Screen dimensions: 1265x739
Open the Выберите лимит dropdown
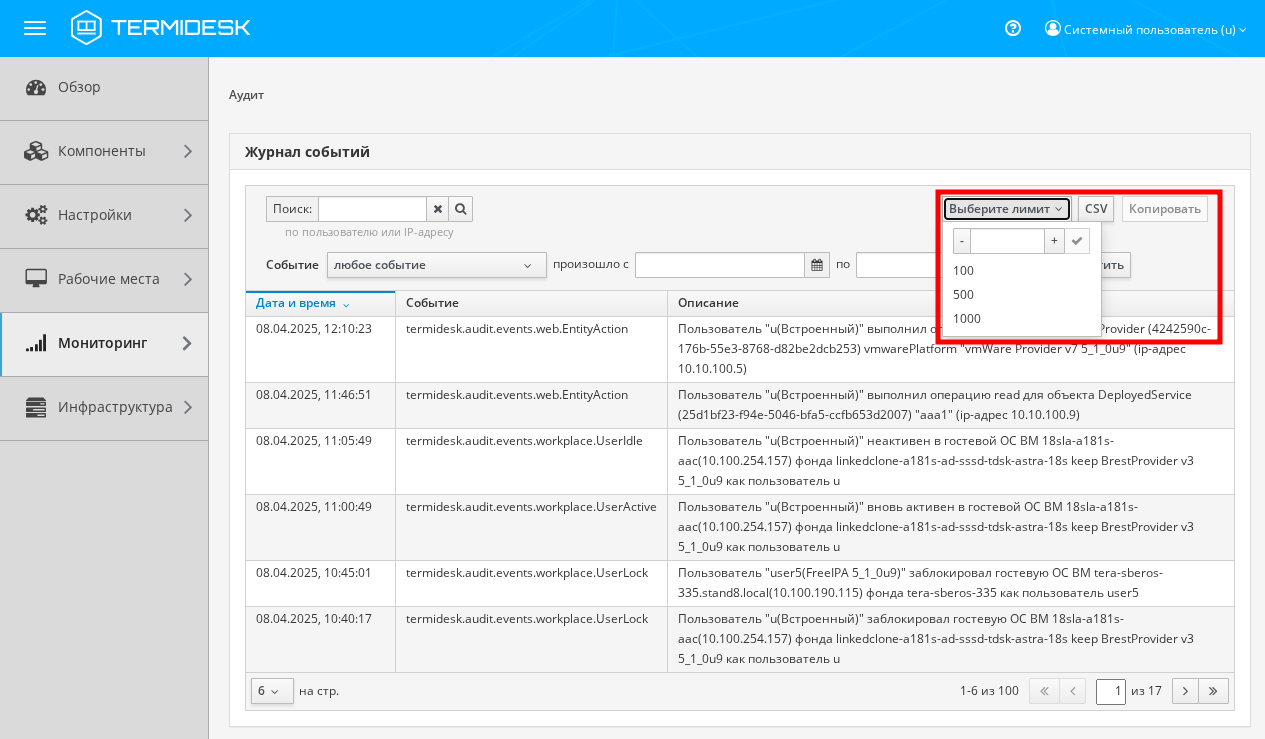1006,209
